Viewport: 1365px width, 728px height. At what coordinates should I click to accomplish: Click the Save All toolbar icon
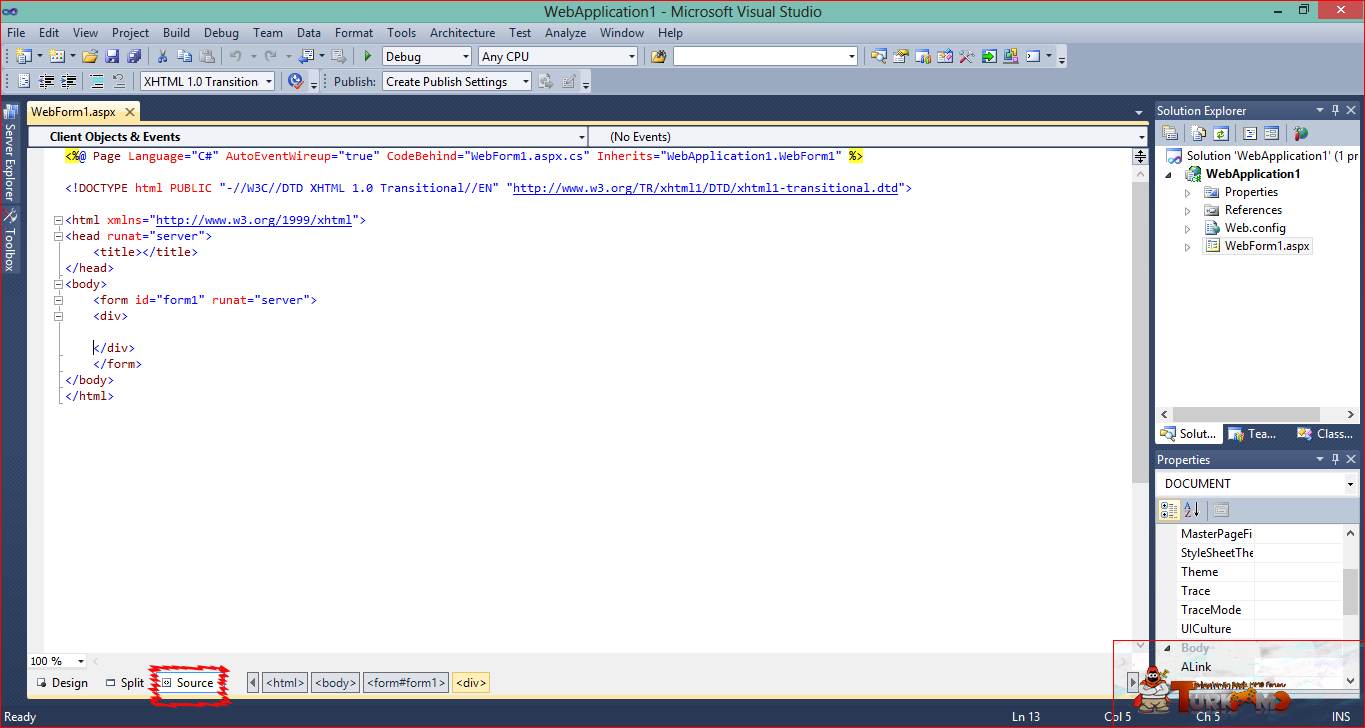tap(133, 57)
